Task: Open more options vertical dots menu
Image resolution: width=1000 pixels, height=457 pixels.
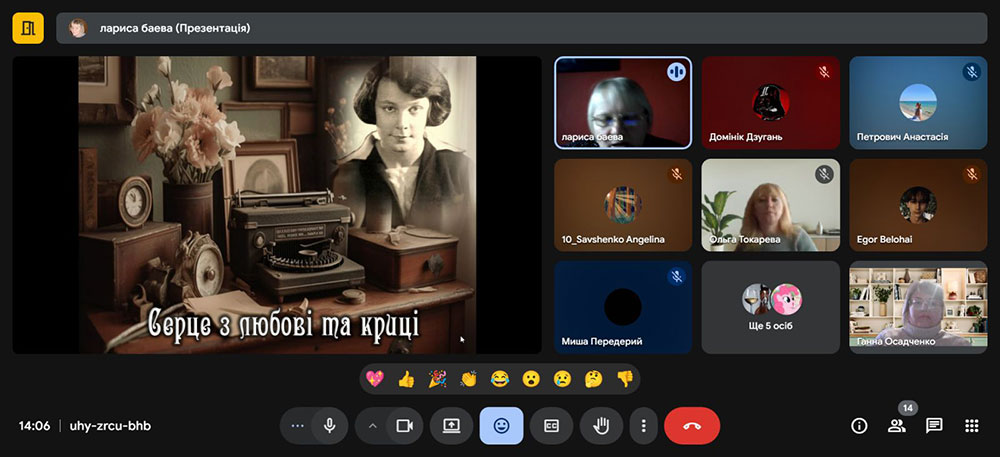Action: (643, 425)
